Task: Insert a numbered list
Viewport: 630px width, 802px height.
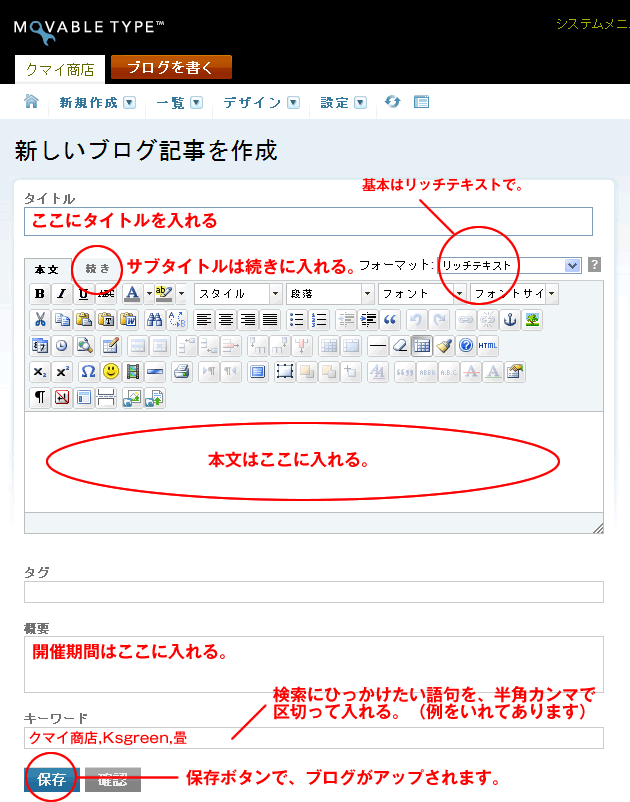Action: pyautogui.click(x=319, y=320)
